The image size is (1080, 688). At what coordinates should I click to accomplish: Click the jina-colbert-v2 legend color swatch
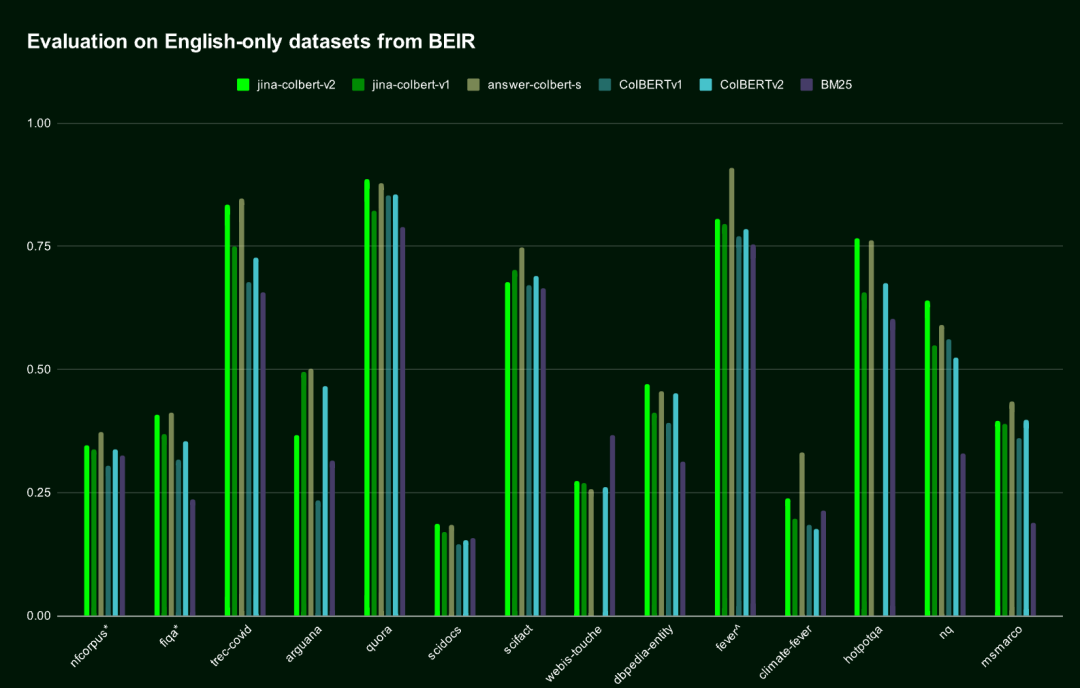[243, 85]
